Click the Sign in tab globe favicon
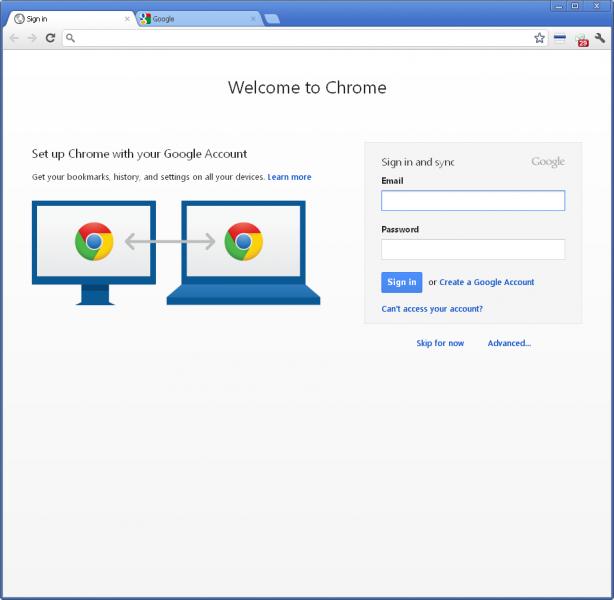Viewport: 614px width, 600px height. (19, 19)
